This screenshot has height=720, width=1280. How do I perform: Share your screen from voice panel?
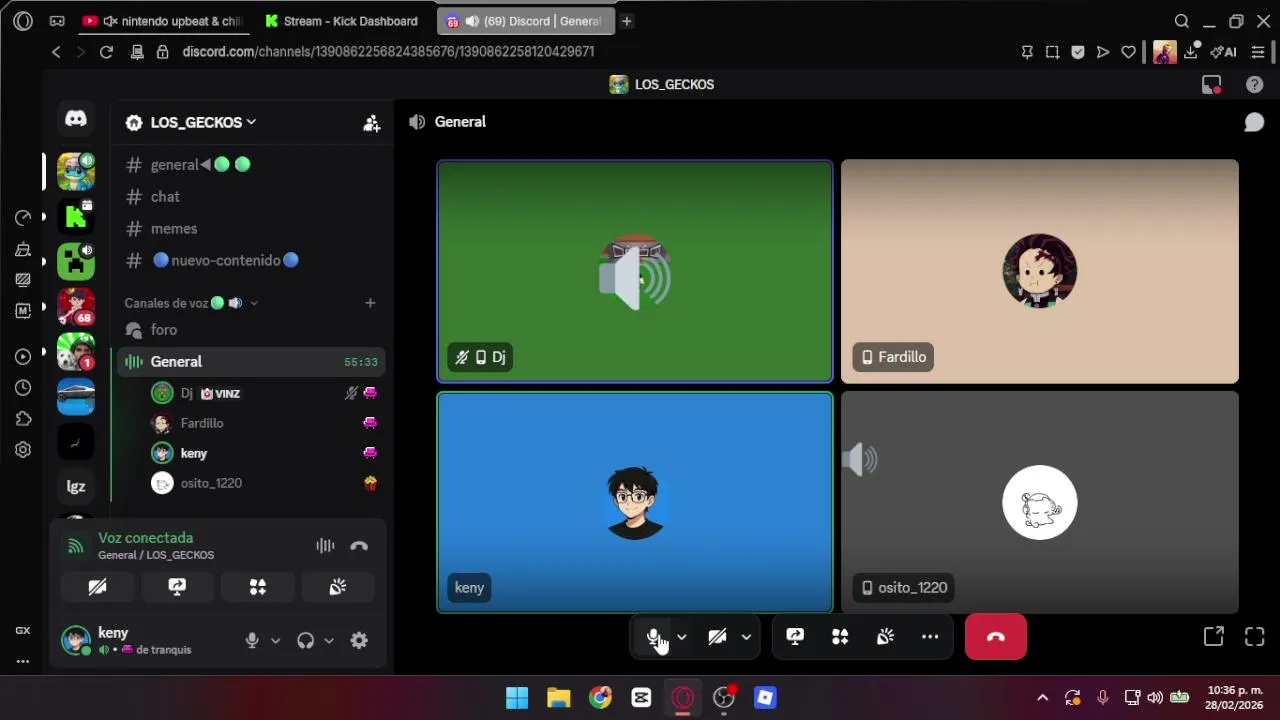[177, 587]
